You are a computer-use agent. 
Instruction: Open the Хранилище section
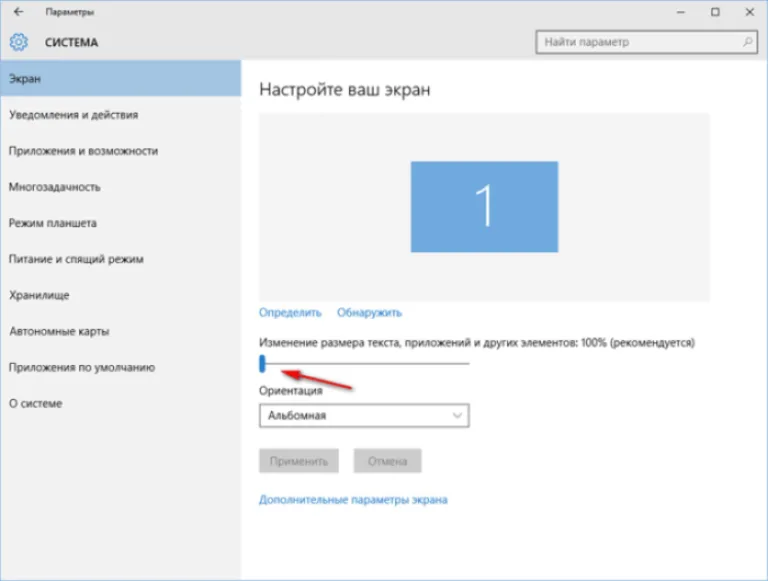pos(120,295)
